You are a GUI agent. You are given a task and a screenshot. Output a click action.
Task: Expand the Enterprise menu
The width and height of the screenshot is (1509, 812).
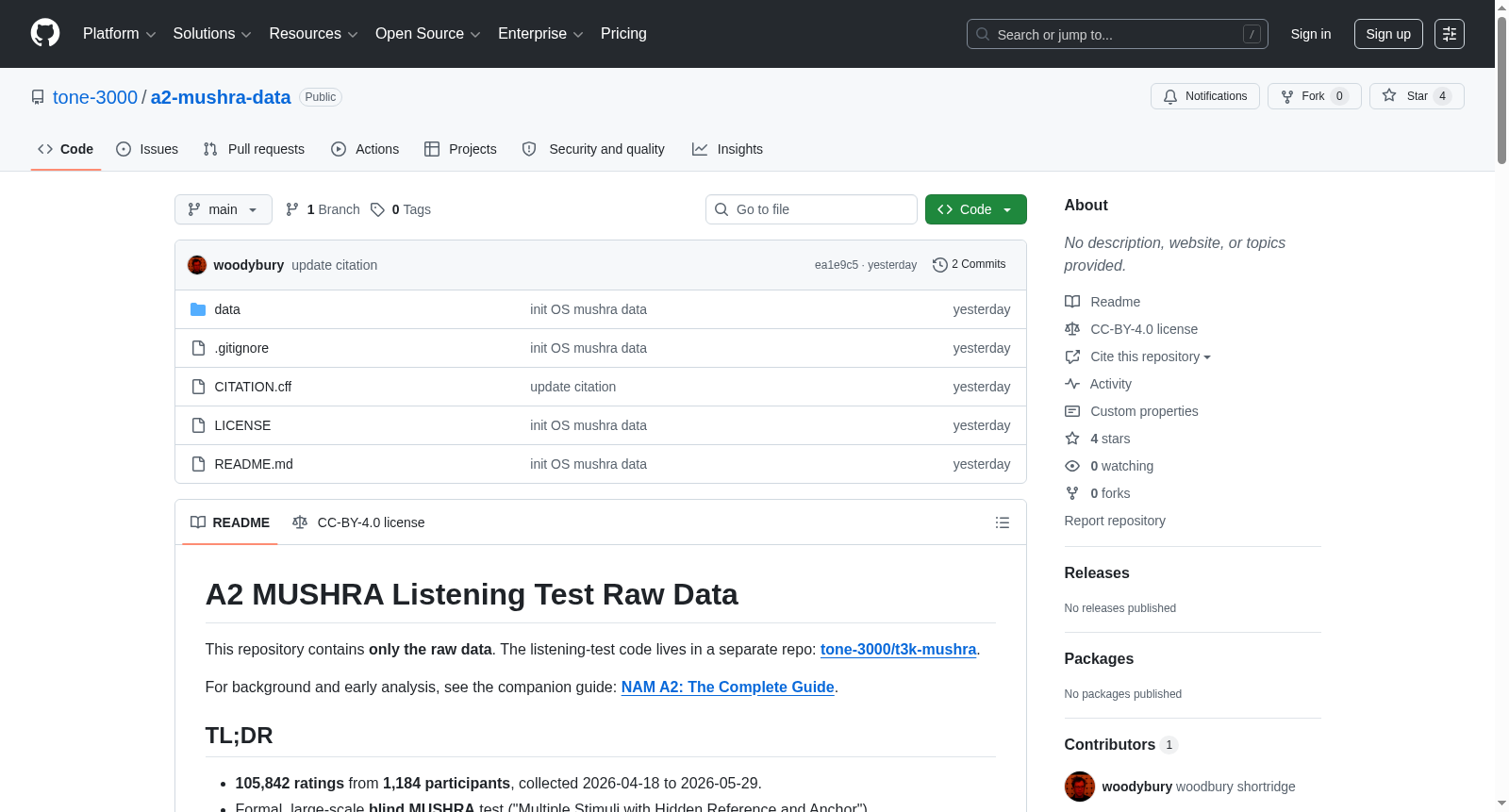coord(540,34)
